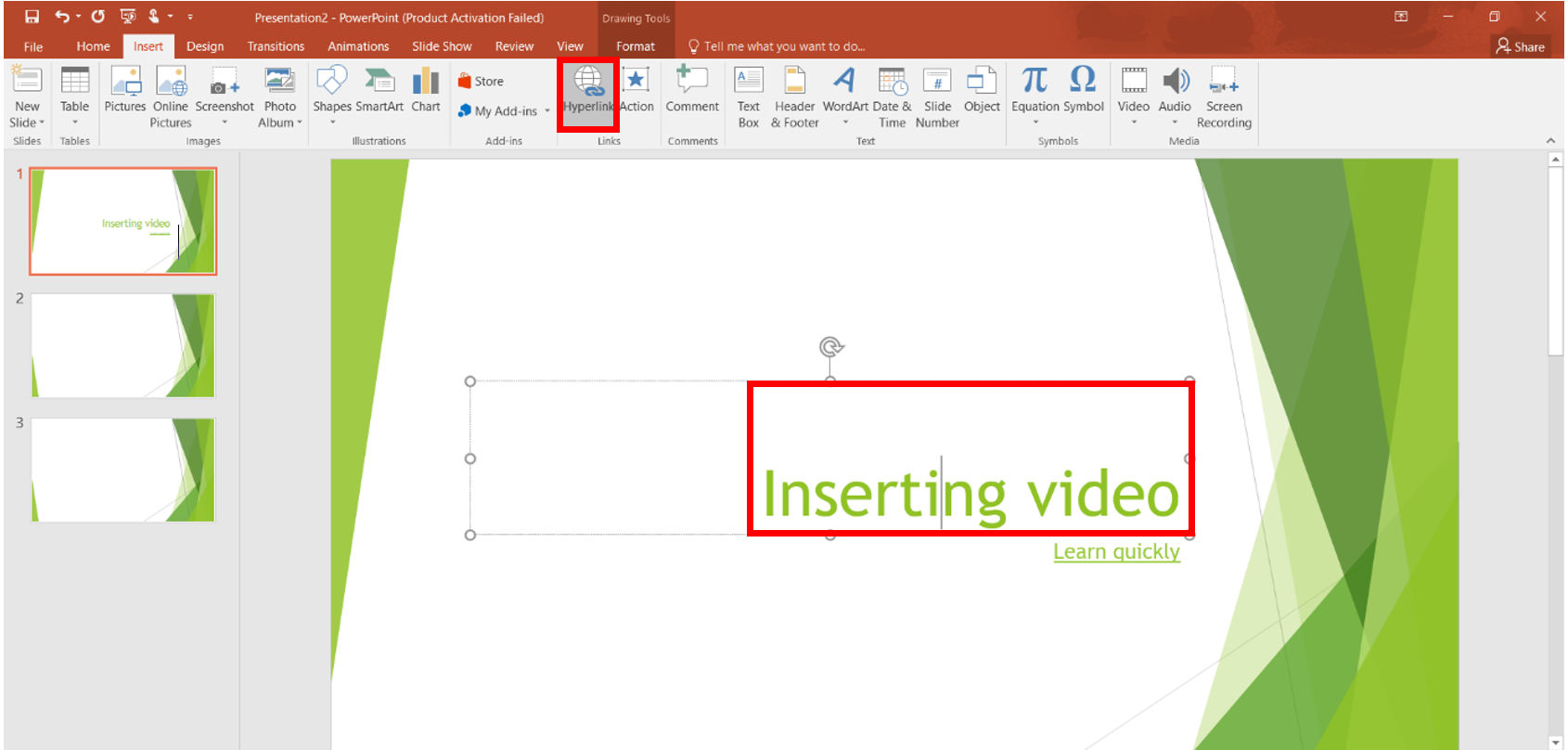Image resolution: width=1568 pixels, height=750 pixels.
Task: Click the 'Tell me what you want to do' box
Action: tap(776, 46)
